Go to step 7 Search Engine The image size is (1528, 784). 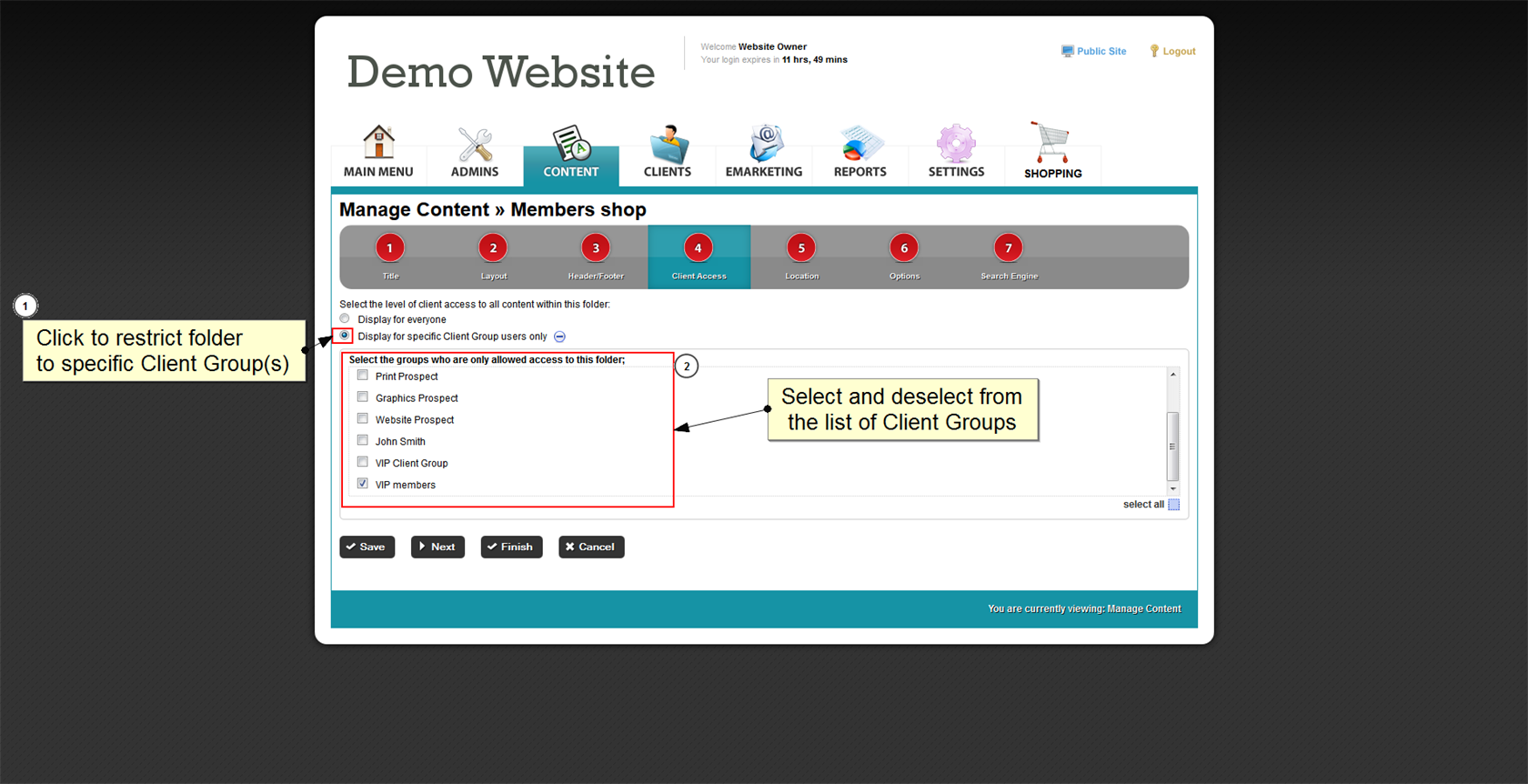click(x=1008, y=248)
